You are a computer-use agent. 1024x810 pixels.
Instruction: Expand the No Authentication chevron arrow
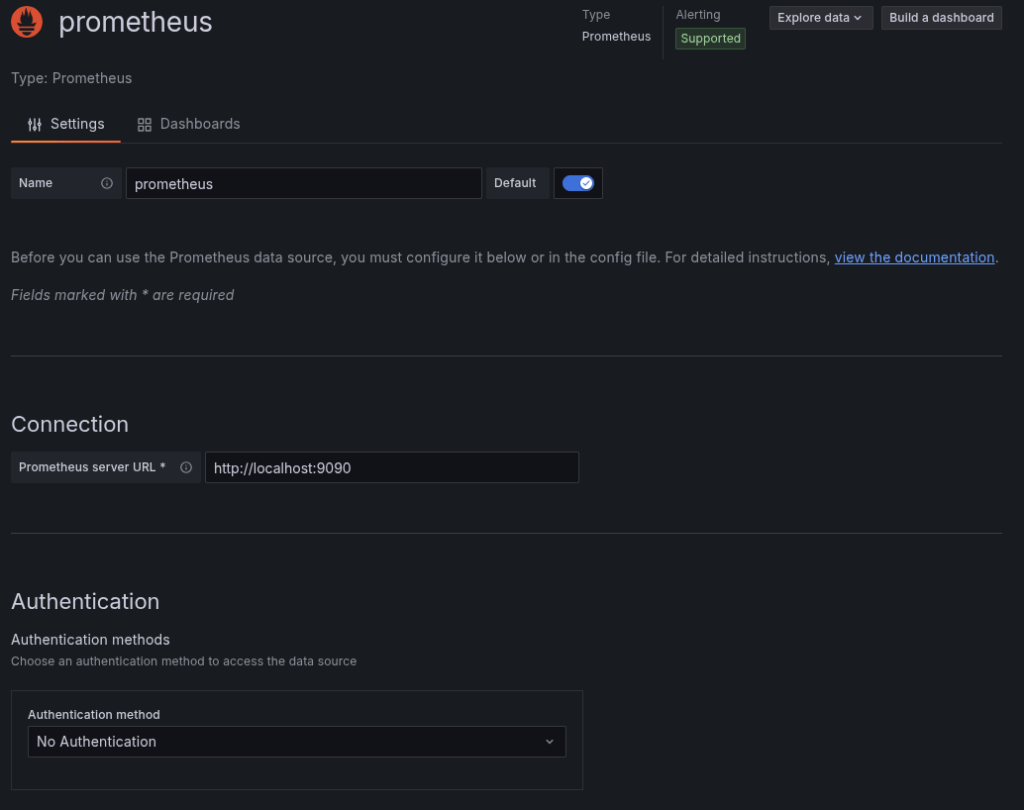click(x=549, y=742)
